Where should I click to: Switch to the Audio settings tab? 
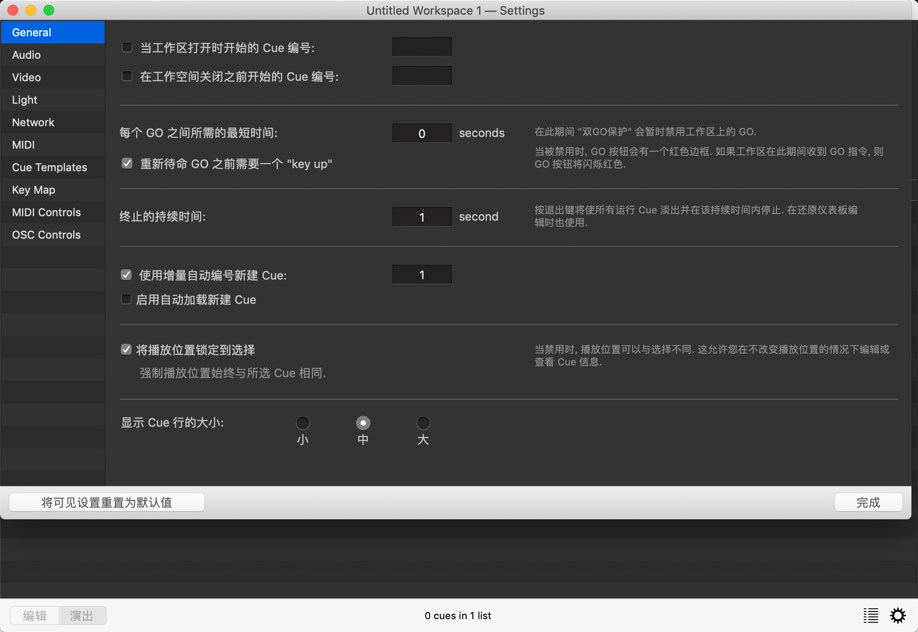(27, 54)
